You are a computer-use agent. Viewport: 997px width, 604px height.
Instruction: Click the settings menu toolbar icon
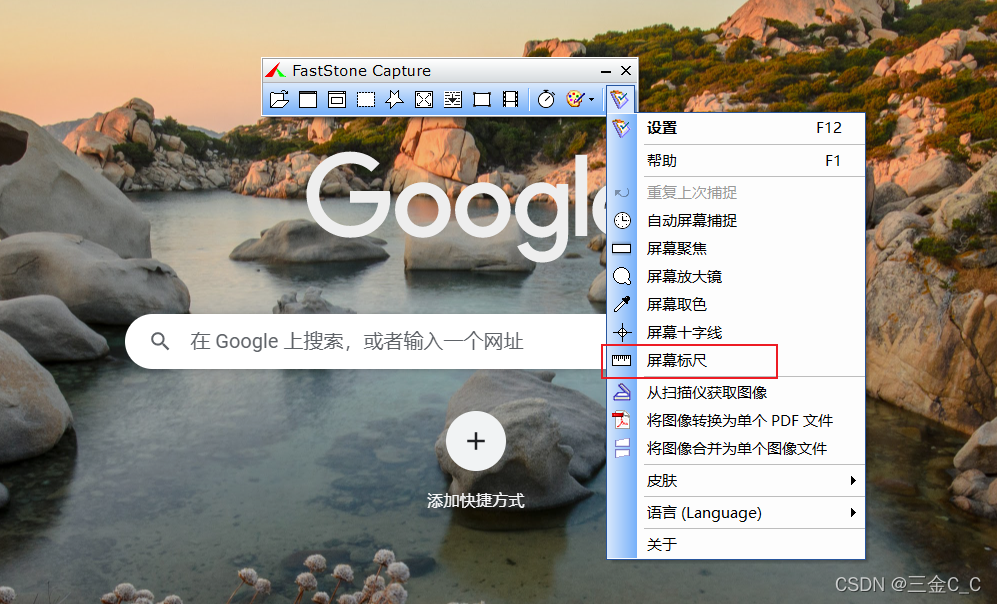pyautogui.click(x=620, y=99)
